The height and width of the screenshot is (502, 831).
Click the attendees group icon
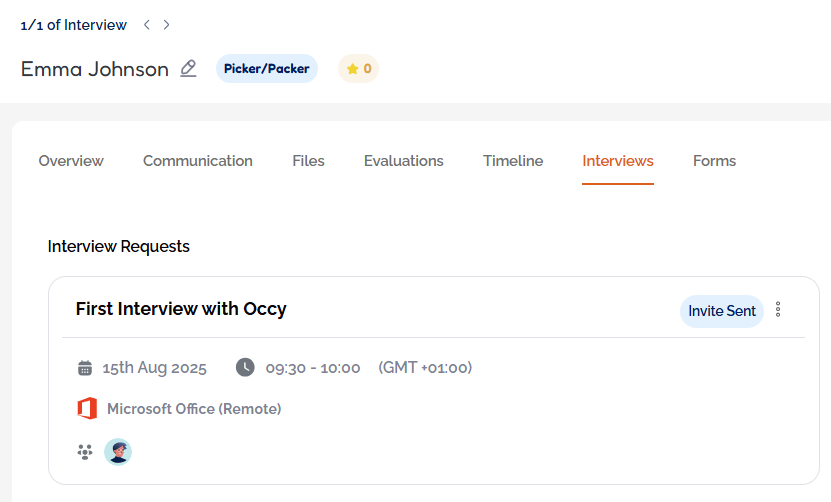pos(85,452)
